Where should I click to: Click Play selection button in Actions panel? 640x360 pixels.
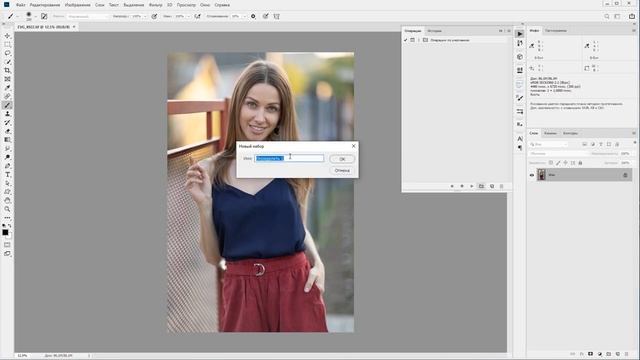[x=472, y=186]
